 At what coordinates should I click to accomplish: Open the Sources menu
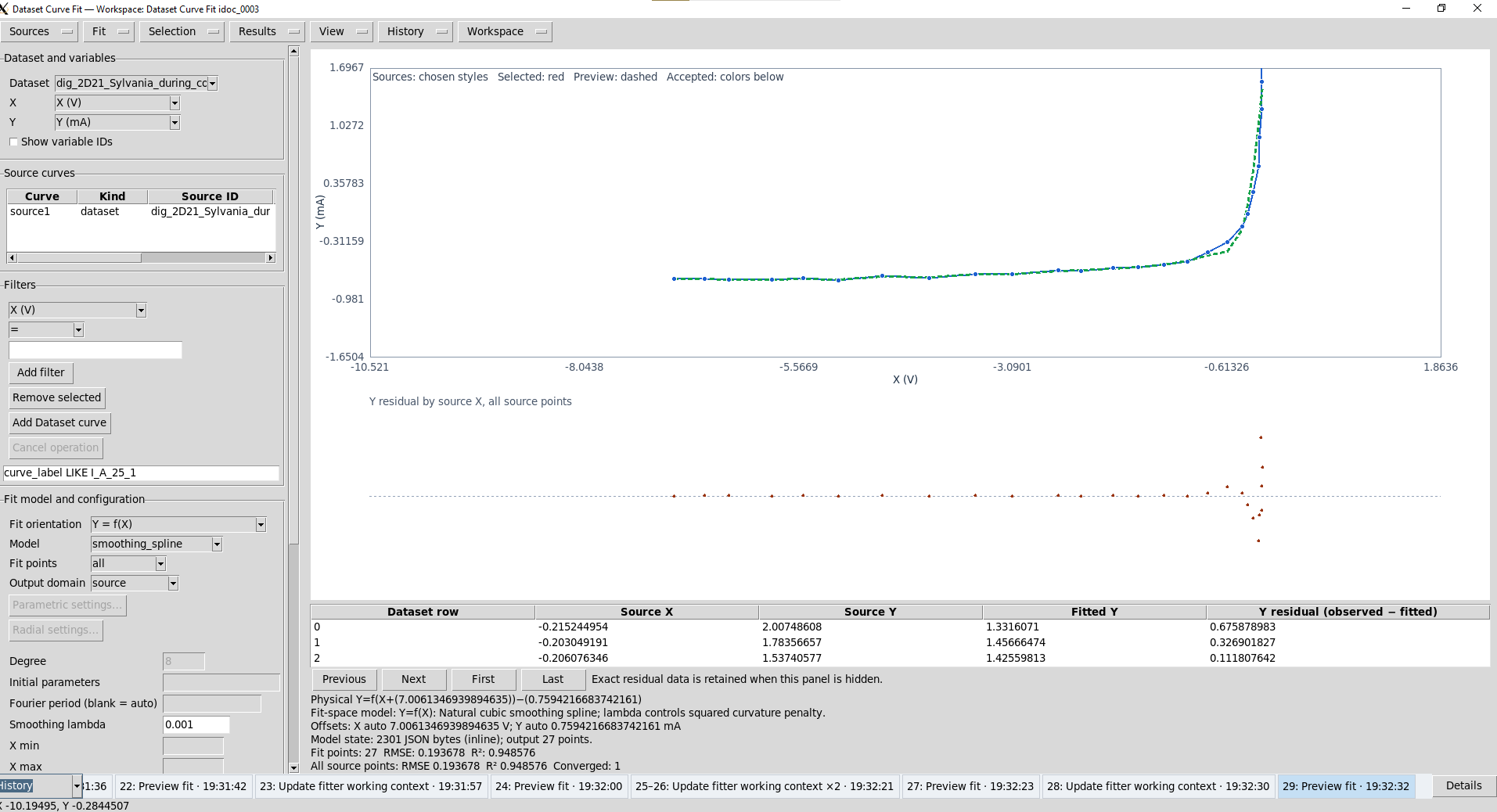39,31
